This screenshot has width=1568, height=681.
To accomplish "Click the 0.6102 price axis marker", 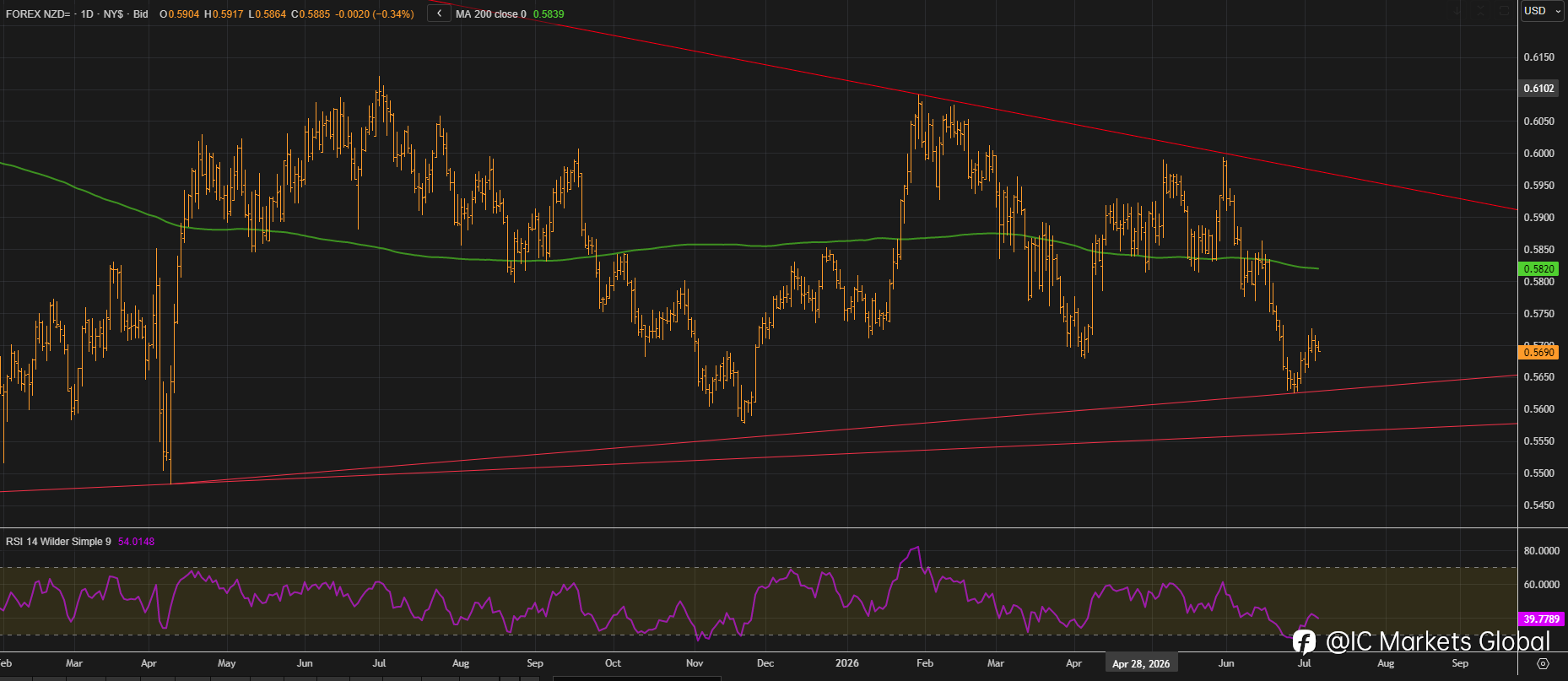I will [x=1538, y=89].
